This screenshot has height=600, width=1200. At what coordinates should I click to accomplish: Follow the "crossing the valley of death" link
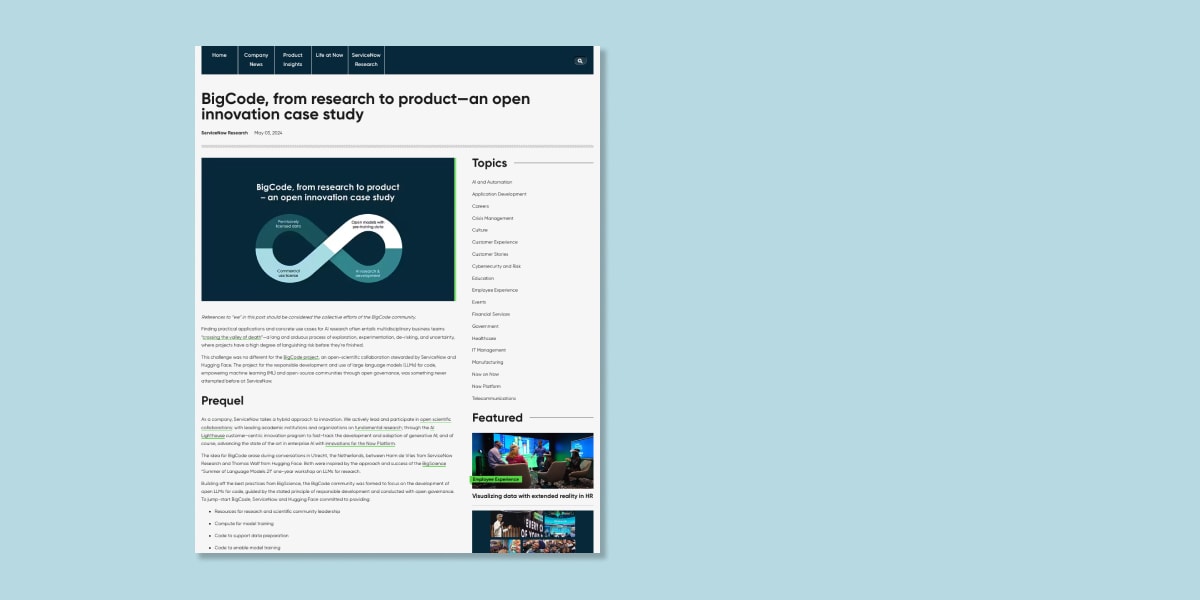tap(232, 338)
